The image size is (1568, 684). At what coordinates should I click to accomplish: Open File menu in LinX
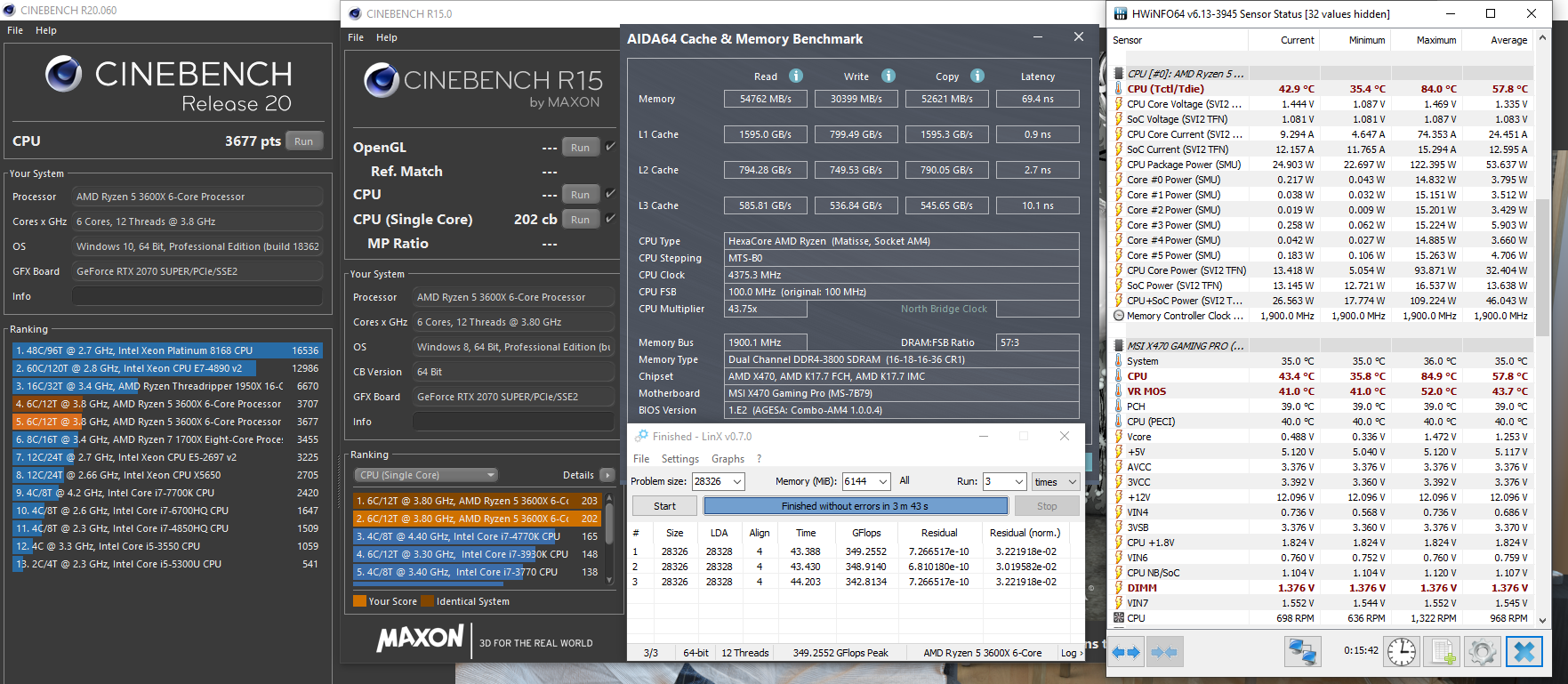(x=641, y=459)
